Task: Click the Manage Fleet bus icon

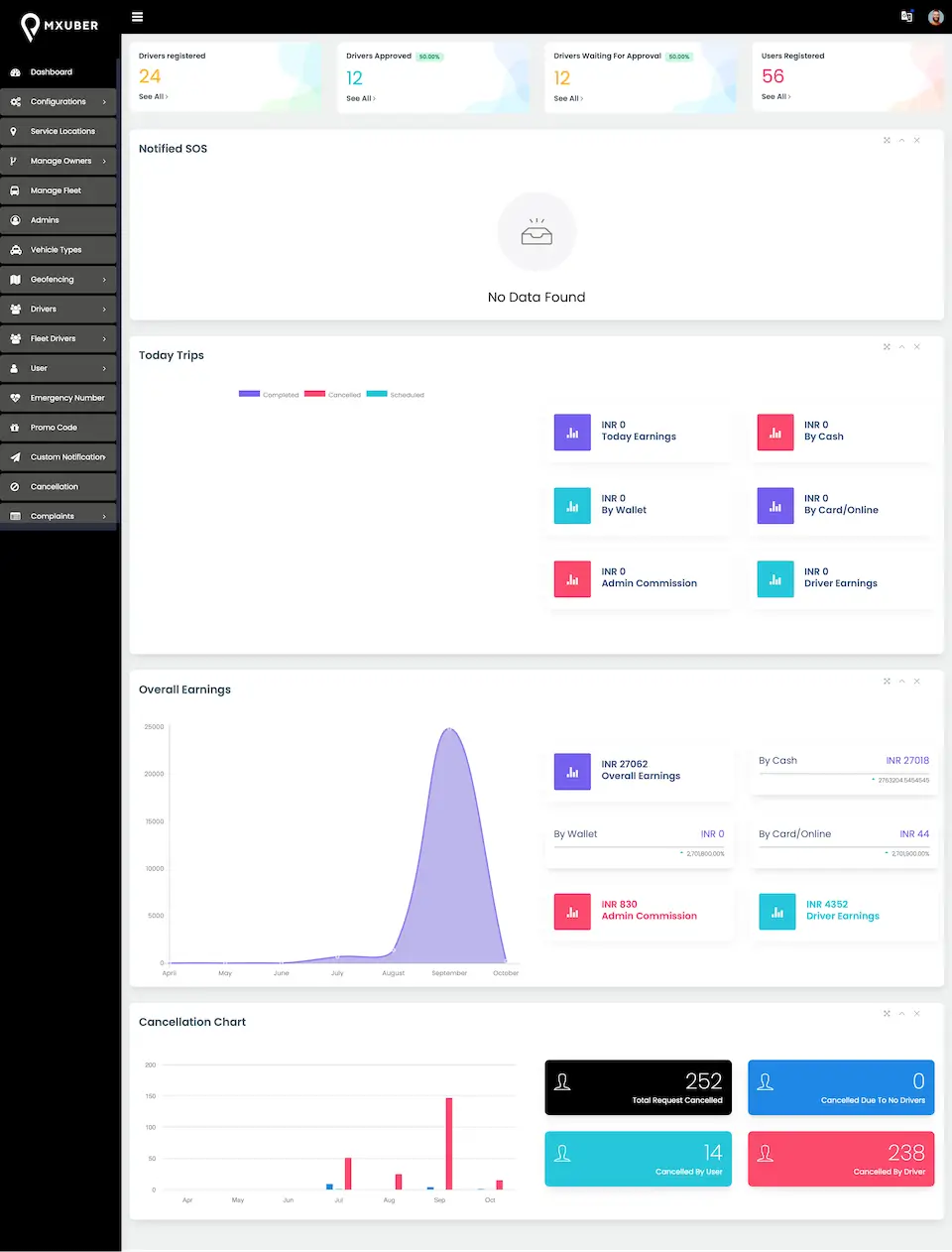Action: click(16, 189)
